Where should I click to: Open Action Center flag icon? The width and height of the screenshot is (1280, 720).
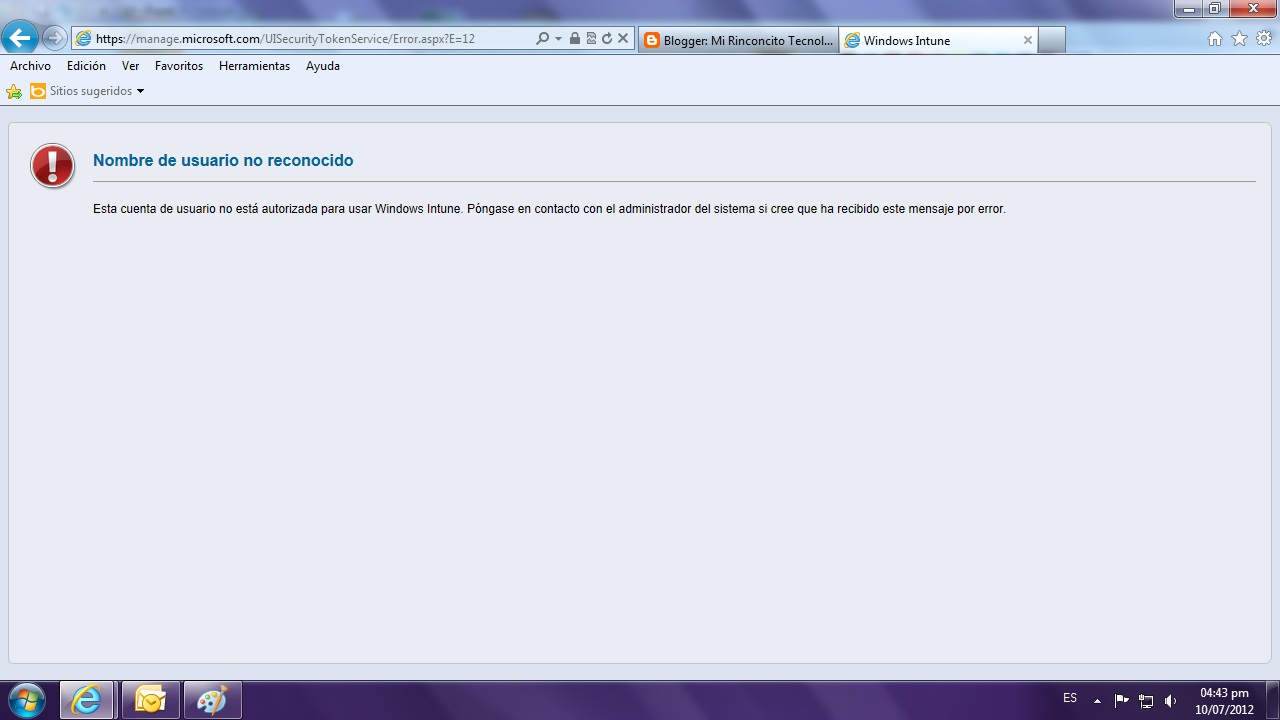pos(1122,701)
